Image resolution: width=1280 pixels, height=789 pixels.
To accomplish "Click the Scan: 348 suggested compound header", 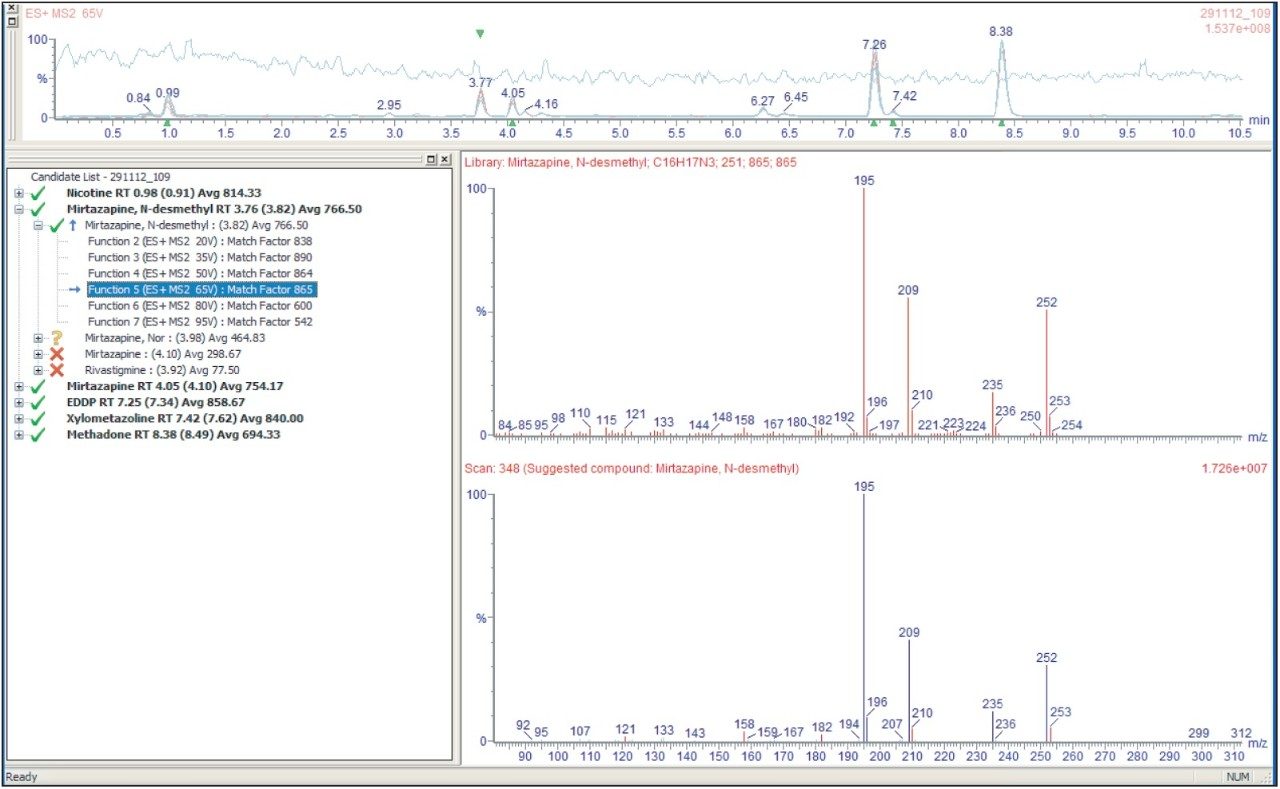I will [632, 468].
